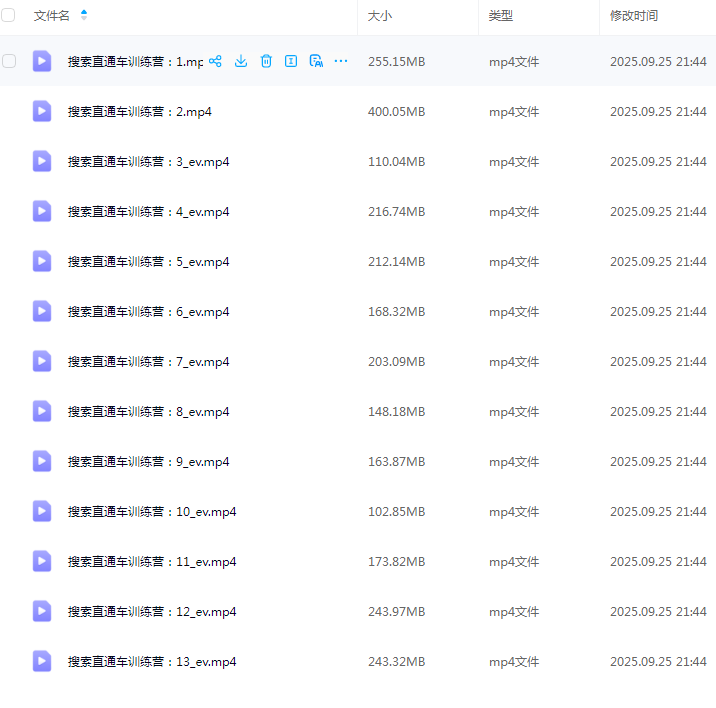Click the 243.97MB size cell
Viewport: 716px width, 708px height.
point(397,612)
